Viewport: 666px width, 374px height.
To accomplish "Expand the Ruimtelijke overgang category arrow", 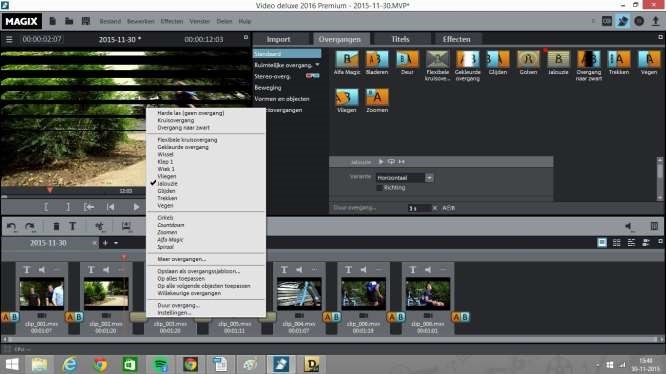I will click(x=317, y=65).
